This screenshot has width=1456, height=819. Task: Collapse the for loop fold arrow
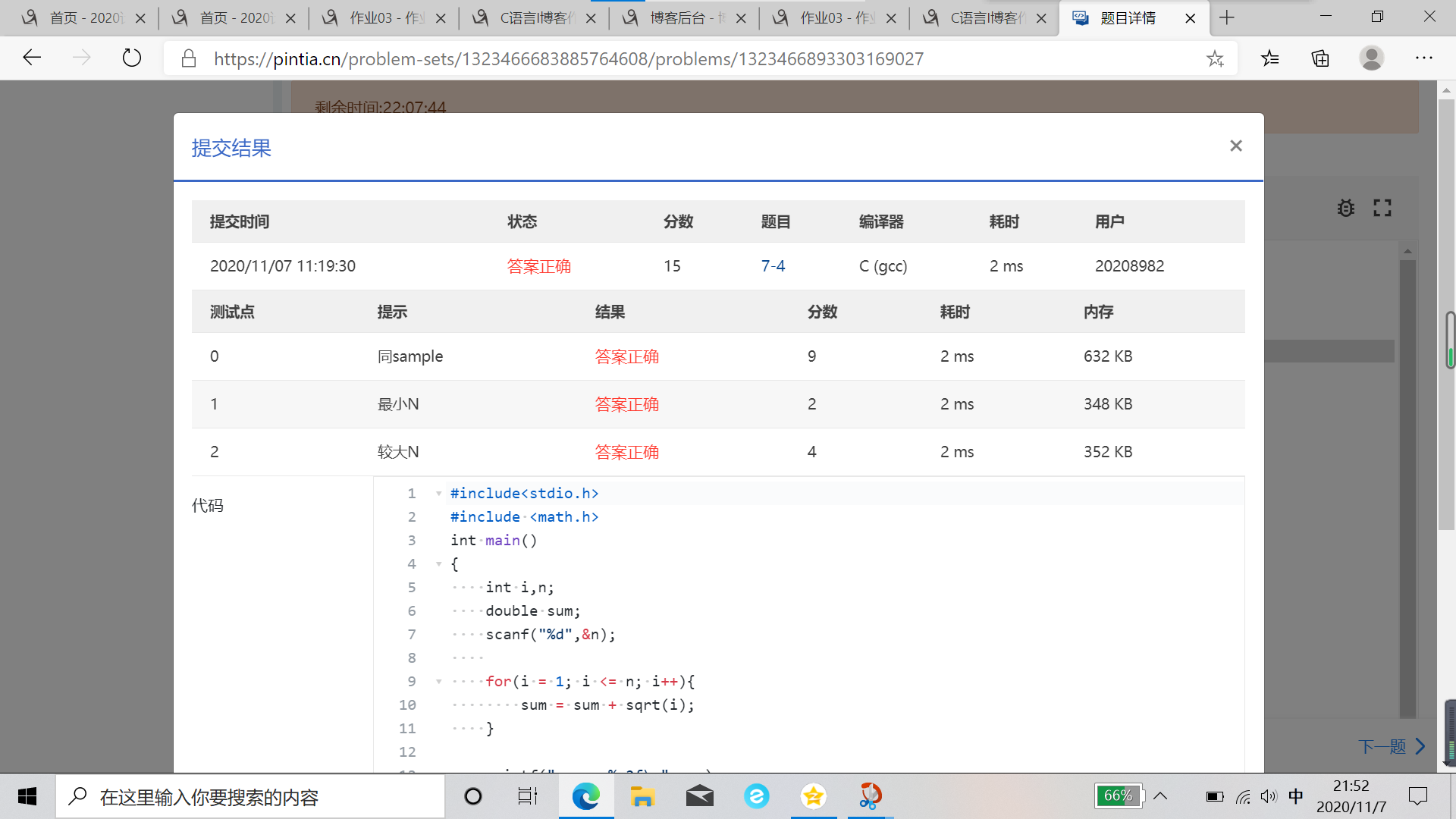(x=438, y=682)
